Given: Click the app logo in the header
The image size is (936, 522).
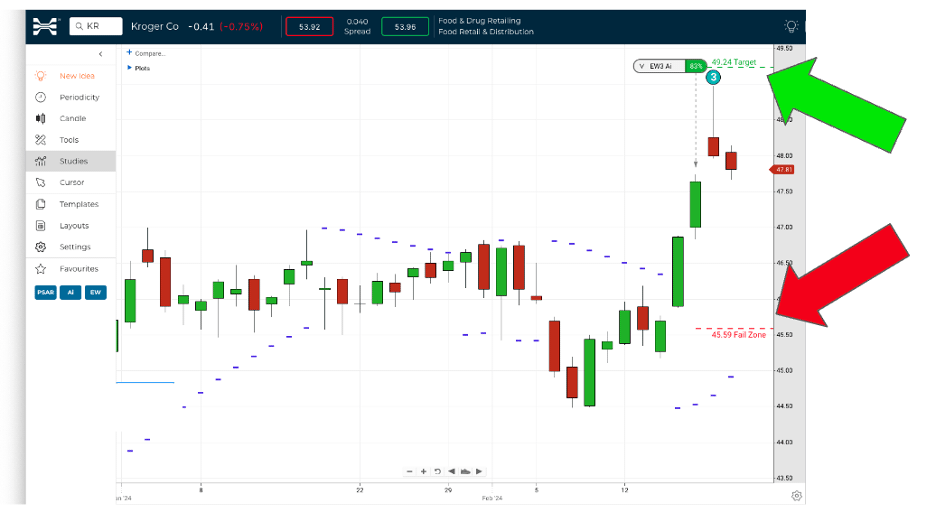Looking at the screenshot, I should pos(45,26).
